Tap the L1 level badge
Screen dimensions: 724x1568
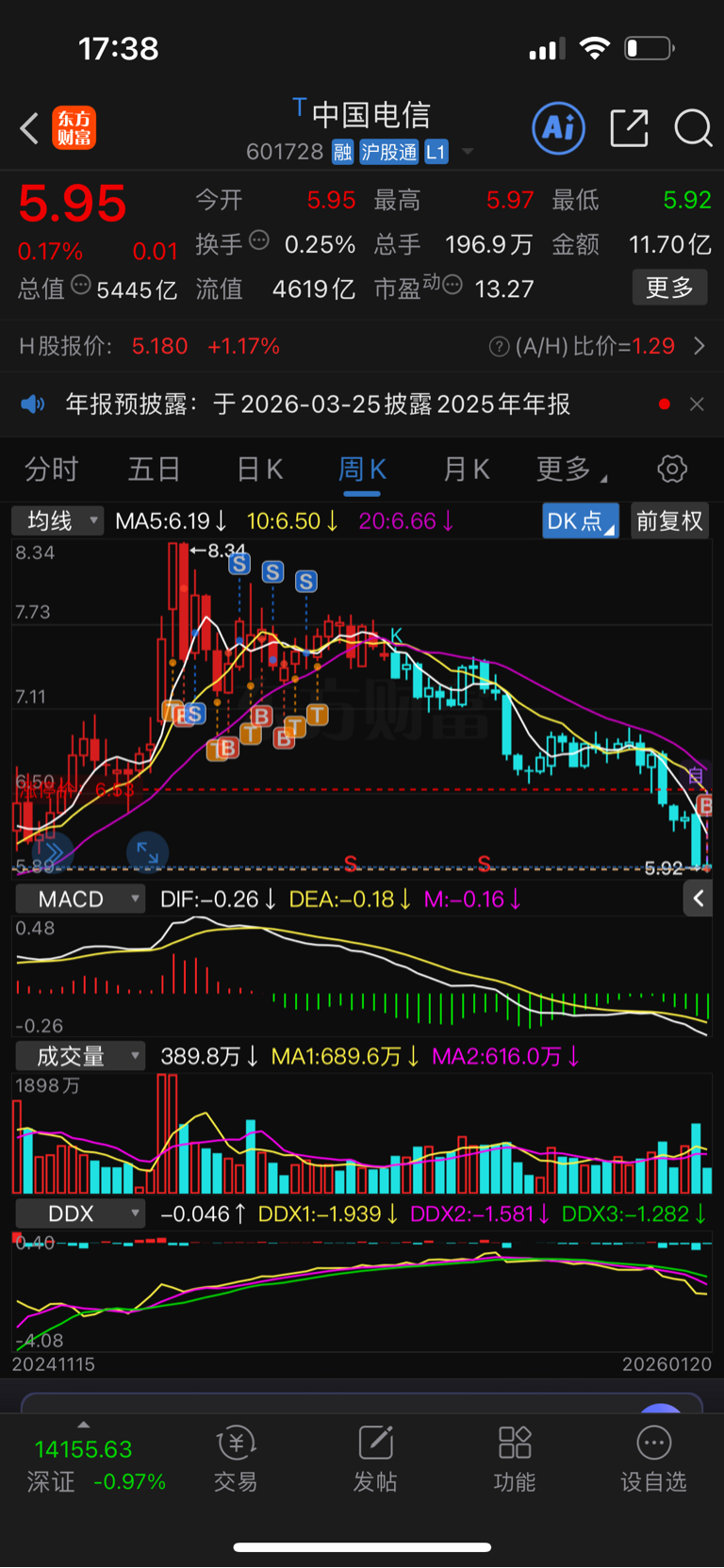point(436,152)
